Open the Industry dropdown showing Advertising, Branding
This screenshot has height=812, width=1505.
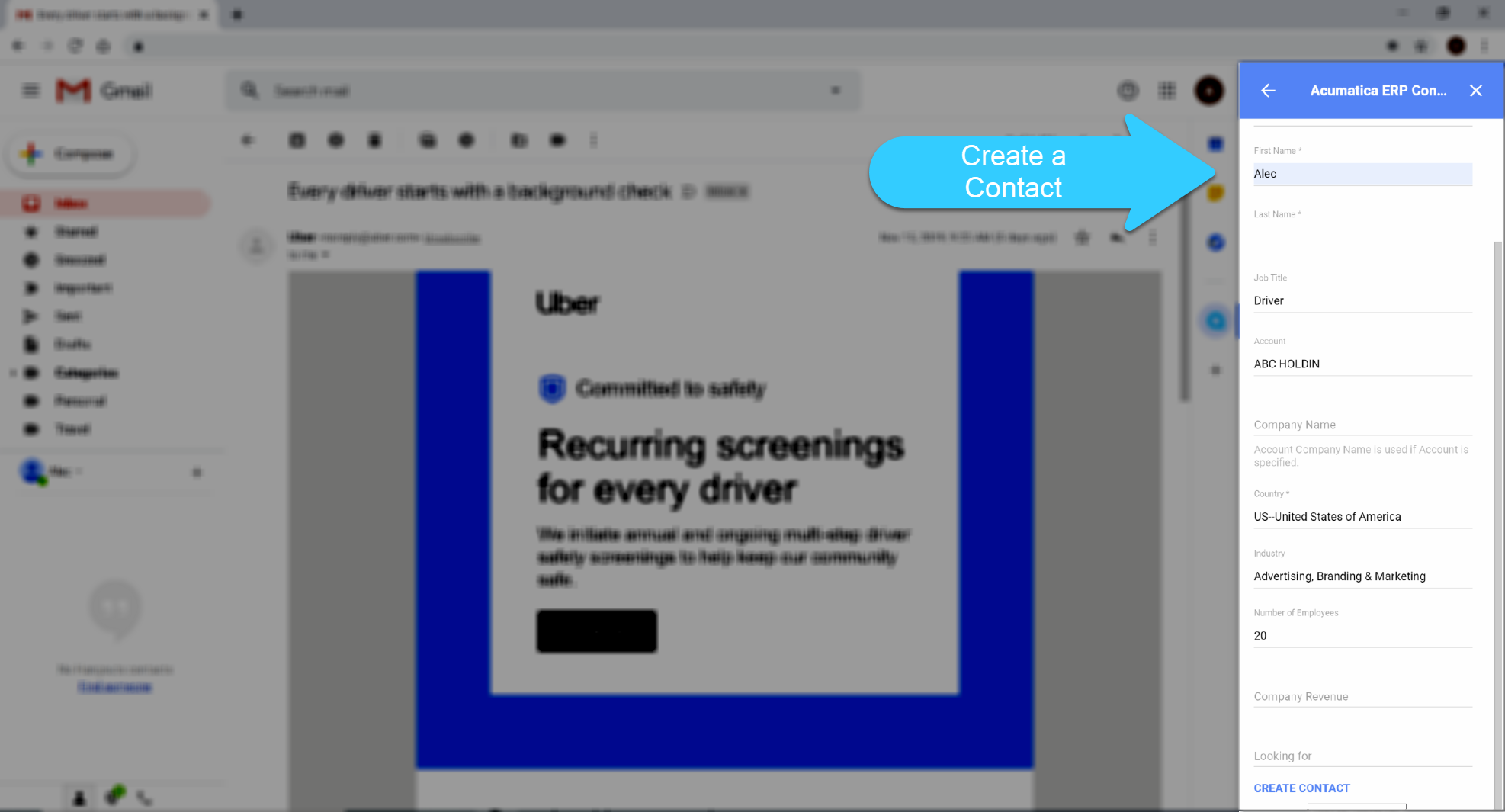[1362, 576]
